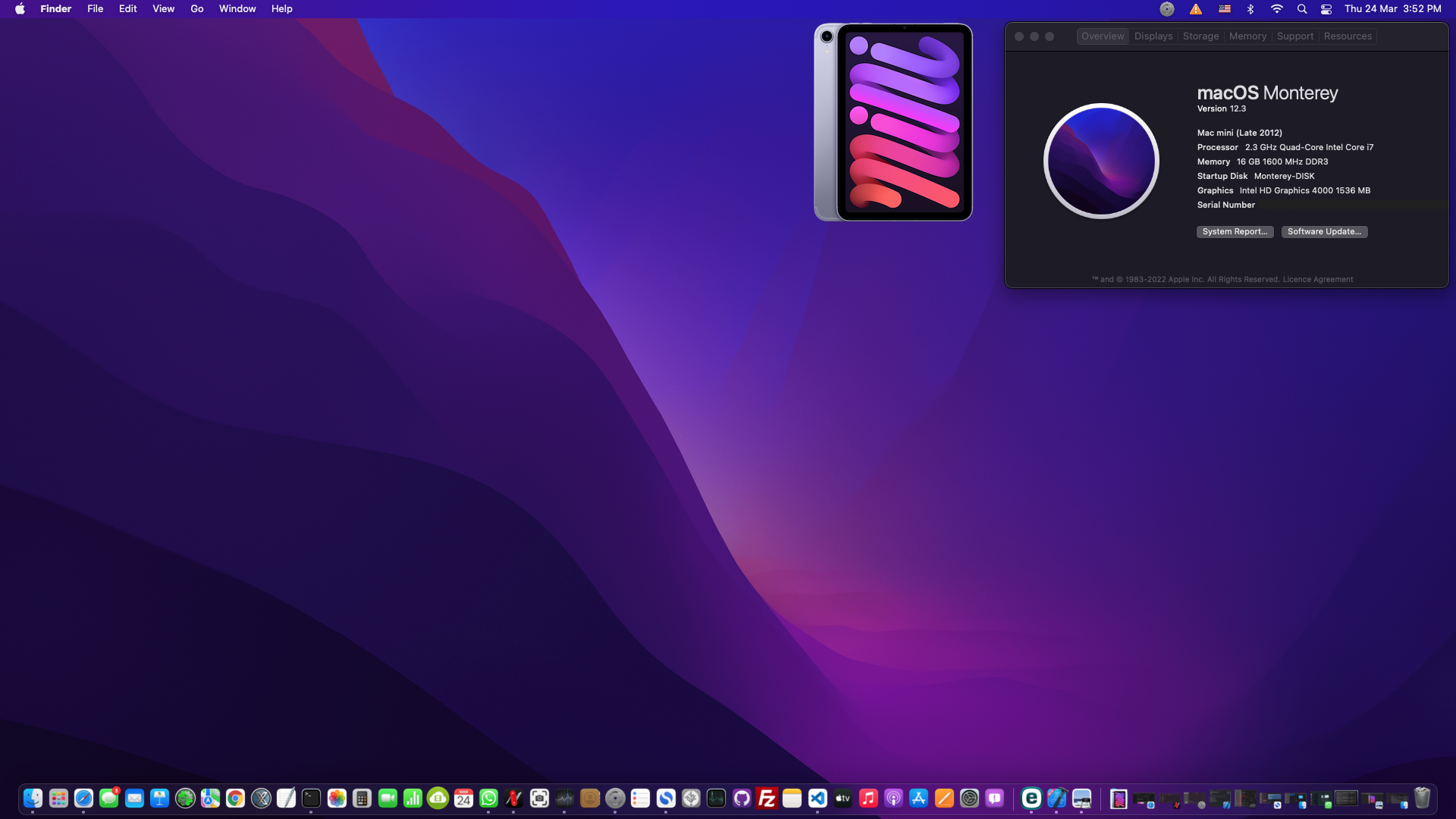1456x819 pixels.
Task: Click the System Report button
Action: [1235, 232]
